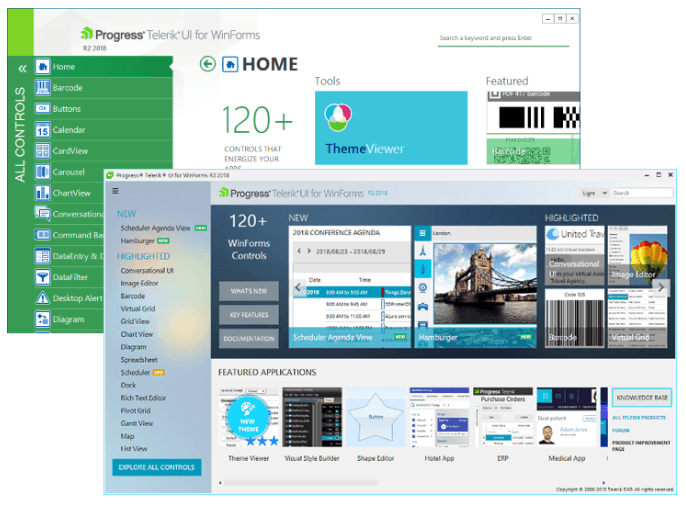Select Map in sidebar list
Image resolution: width=686 pixels, height=514 pixels.
click(127, 436)
